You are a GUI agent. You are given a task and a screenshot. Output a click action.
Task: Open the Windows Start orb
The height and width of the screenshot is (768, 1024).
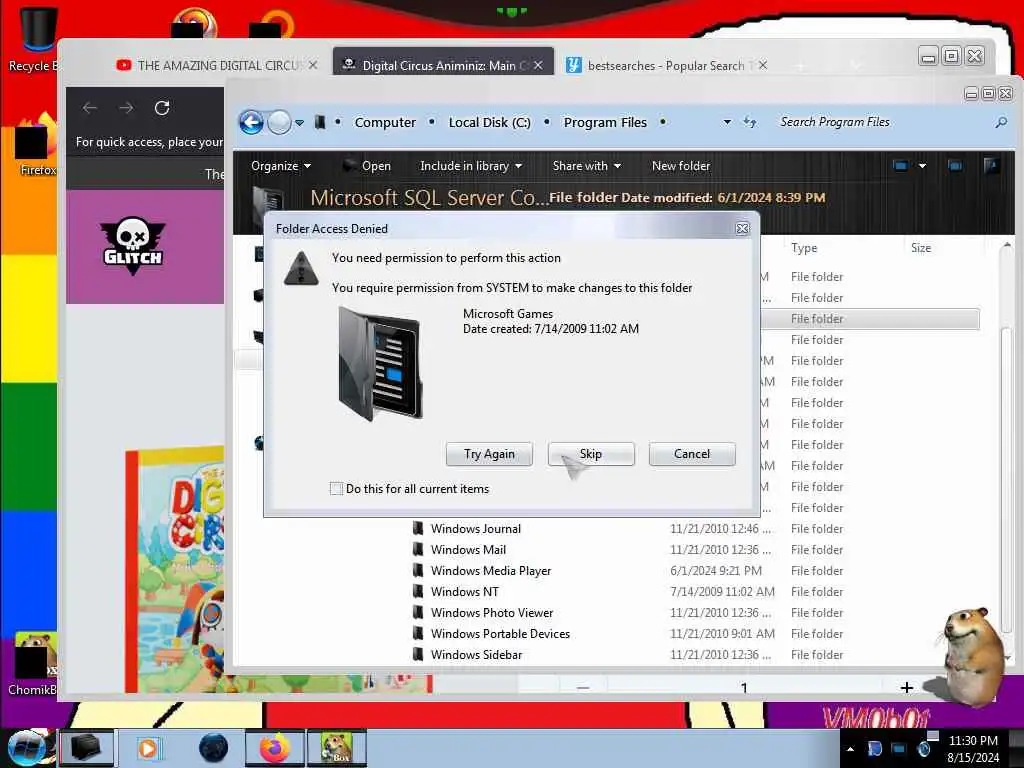pyautogui.click(x=25, y=748)
